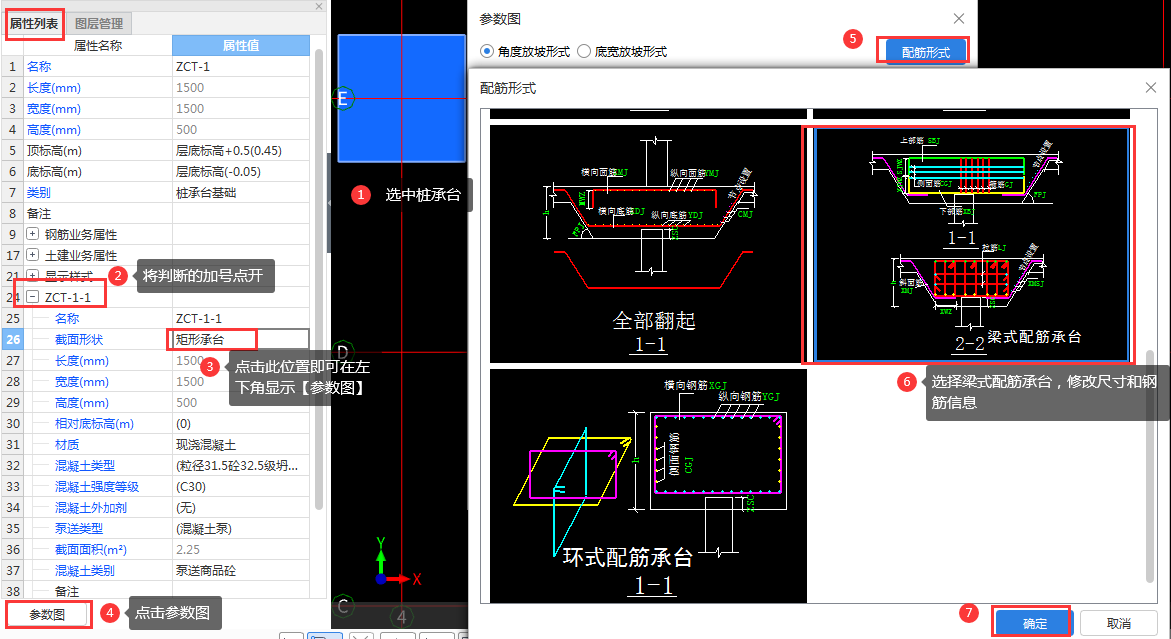Expand the 土建业务属性 group
The image size is (1171, 639).
32,255
